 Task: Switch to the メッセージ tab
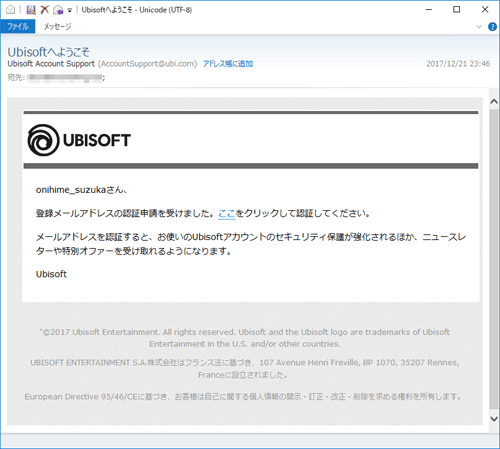[57, 26]
